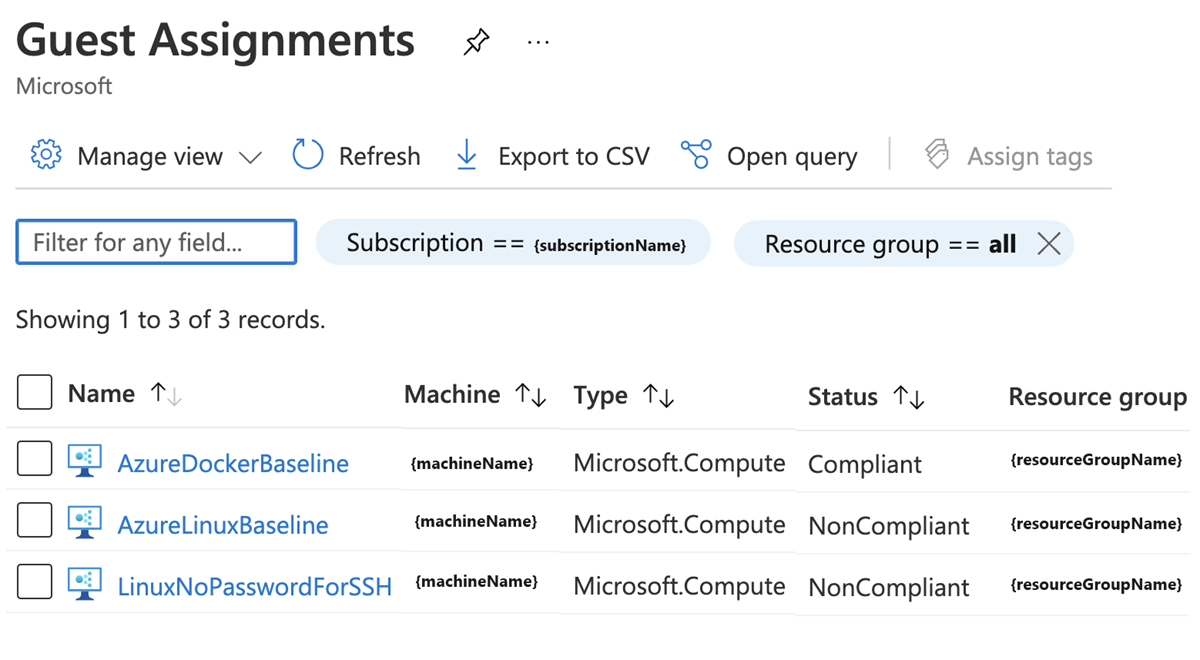1200x660 pixels.
Task: Open the ellipsis overflow menu
Action: point(538,41)
